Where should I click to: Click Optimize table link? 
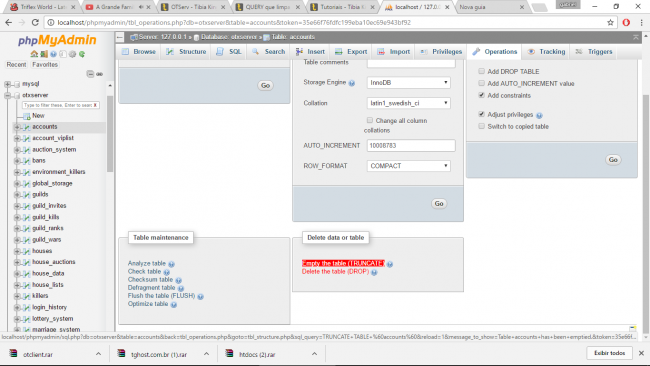148,304
